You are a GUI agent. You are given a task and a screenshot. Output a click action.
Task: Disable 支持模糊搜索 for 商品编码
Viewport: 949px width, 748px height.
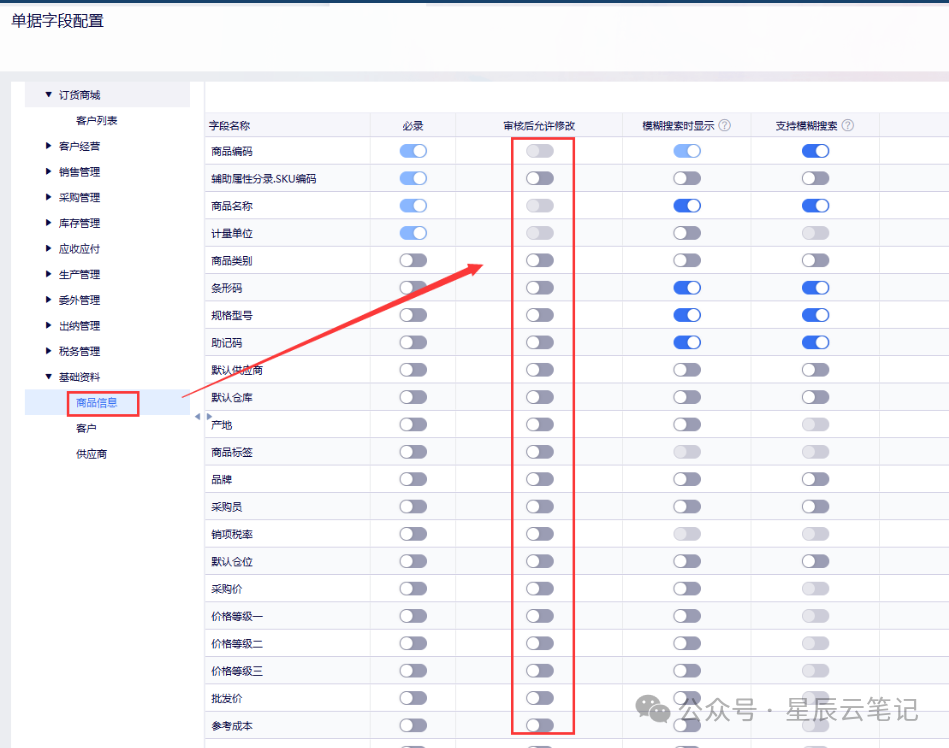(815, 151)
